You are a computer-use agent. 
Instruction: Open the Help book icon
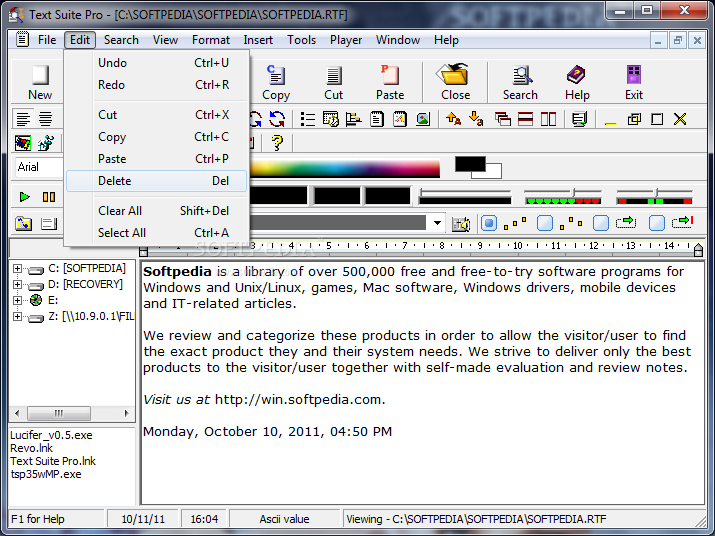tap(577, 82)
